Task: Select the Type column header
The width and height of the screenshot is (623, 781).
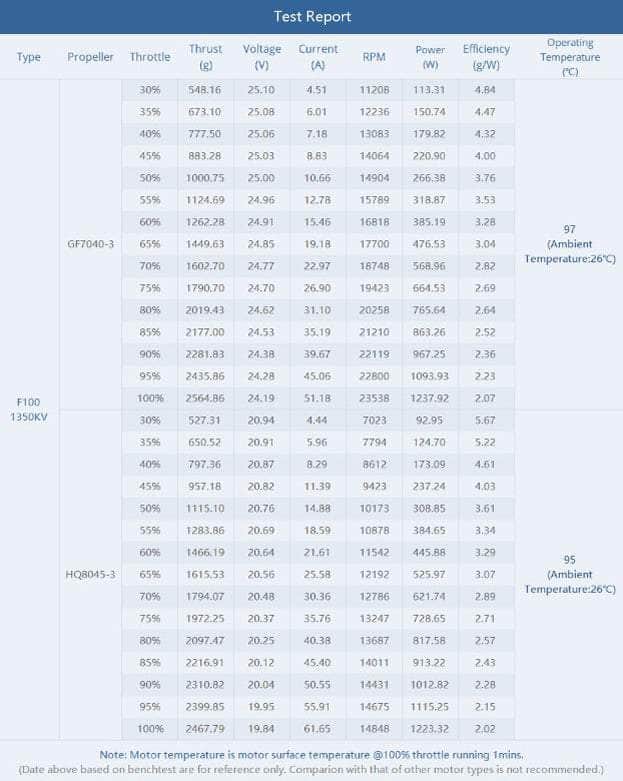Action: (x=29, y=57)
